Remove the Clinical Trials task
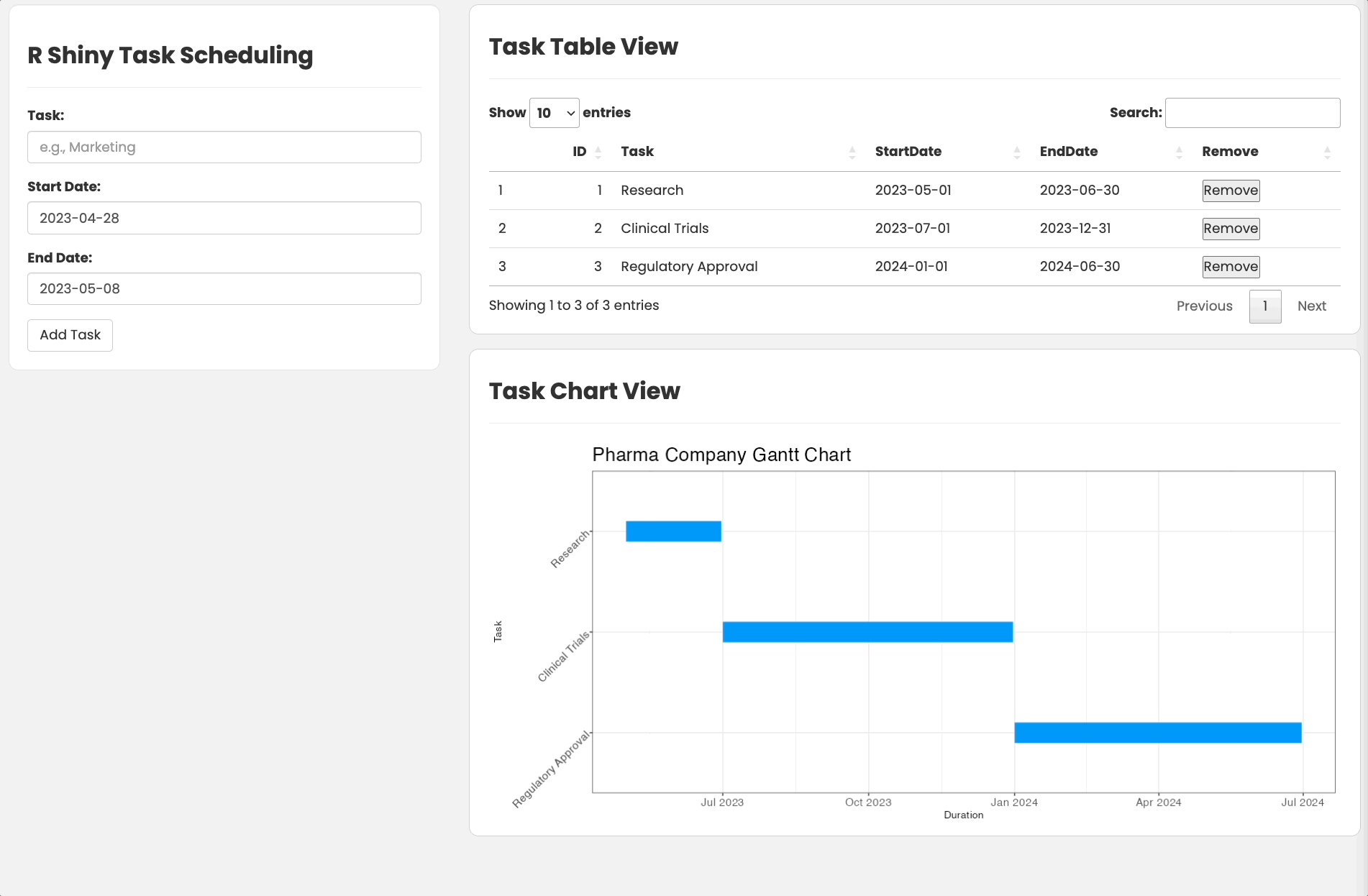The width and height of the screenshot is (1368, 896). tap(1230, 229)
